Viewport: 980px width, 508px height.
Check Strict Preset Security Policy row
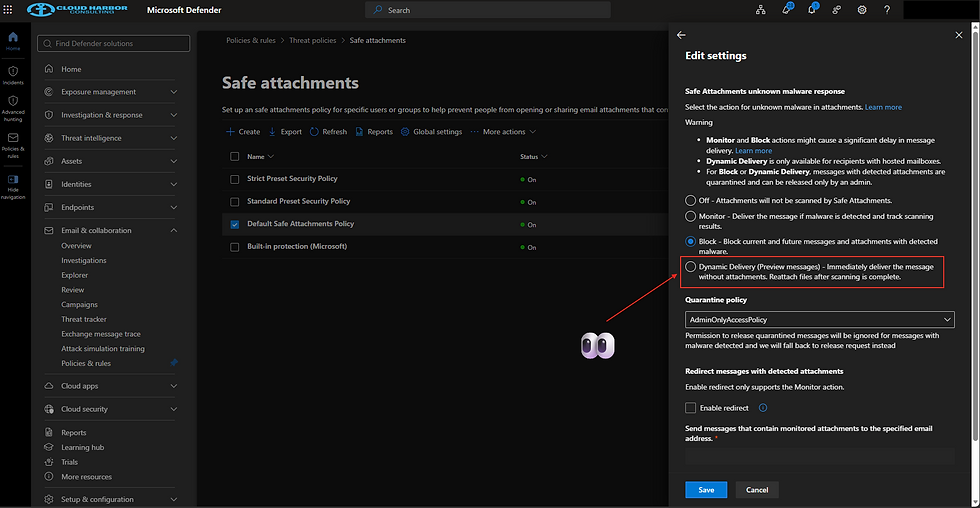234,179
